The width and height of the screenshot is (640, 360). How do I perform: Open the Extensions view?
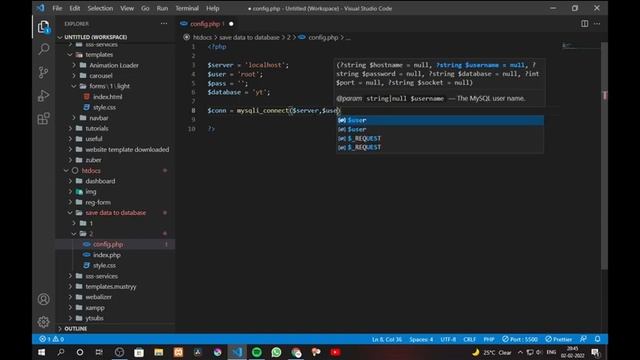point(43,119)
